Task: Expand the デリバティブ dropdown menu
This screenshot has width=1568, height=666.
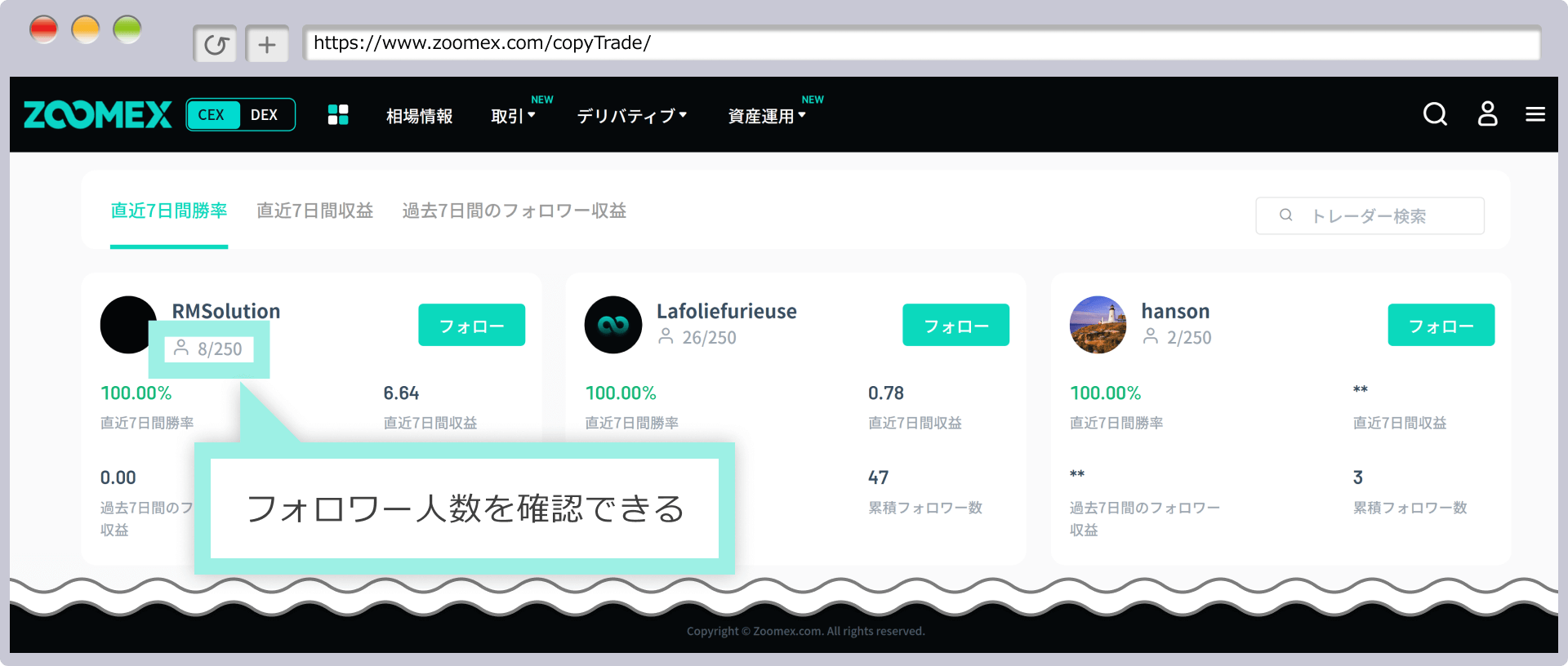Action: click(631, 116)
